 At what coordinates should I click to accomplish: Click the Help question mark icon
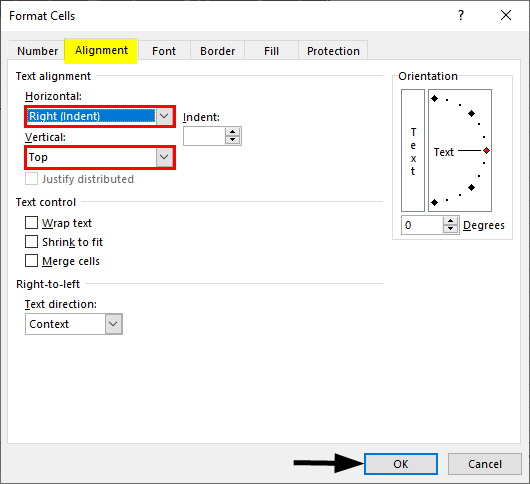[x=461, y=16]
